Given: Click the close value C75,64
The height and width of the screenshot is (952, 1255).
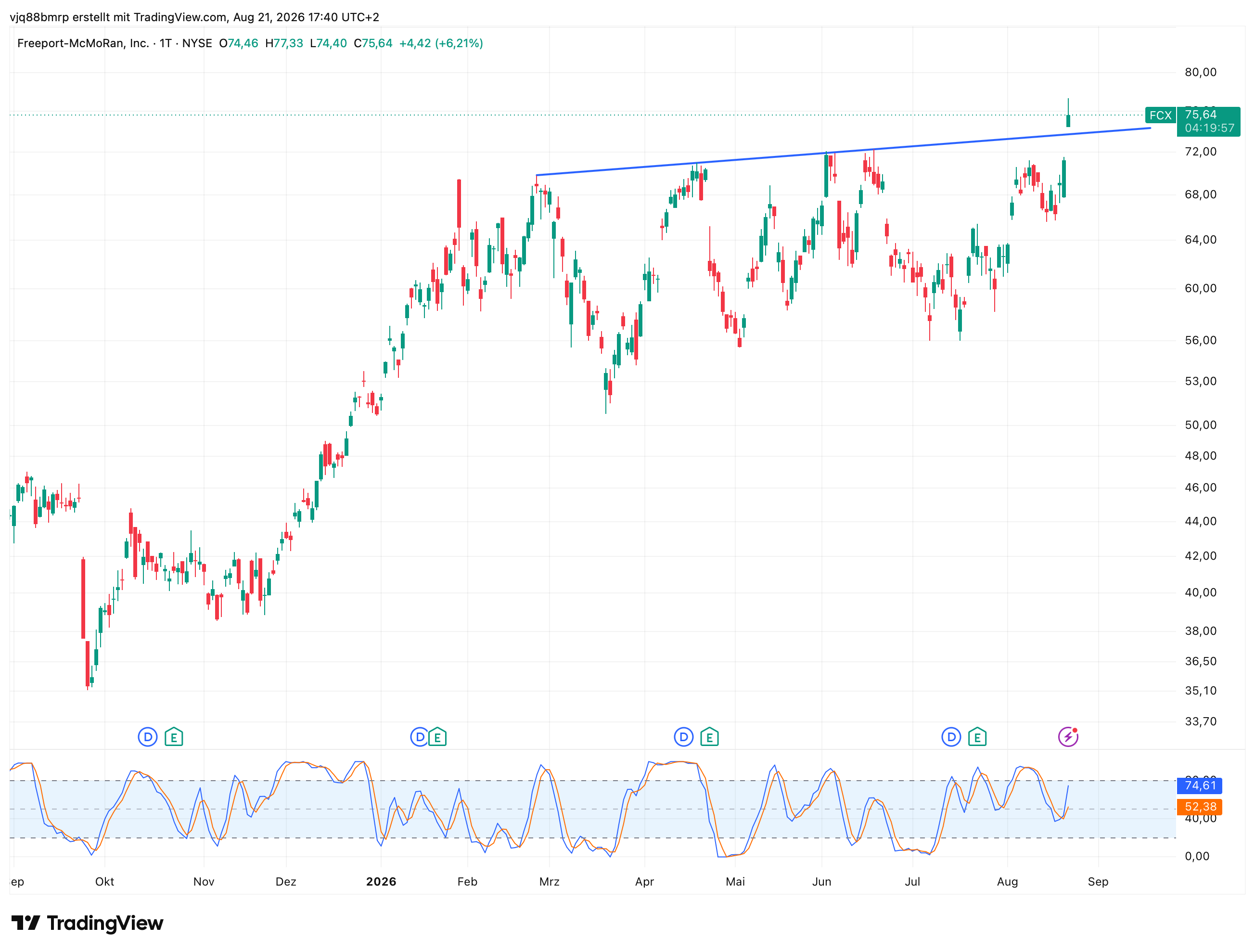Looking at the screenshot, I should (x=373, y=43).
